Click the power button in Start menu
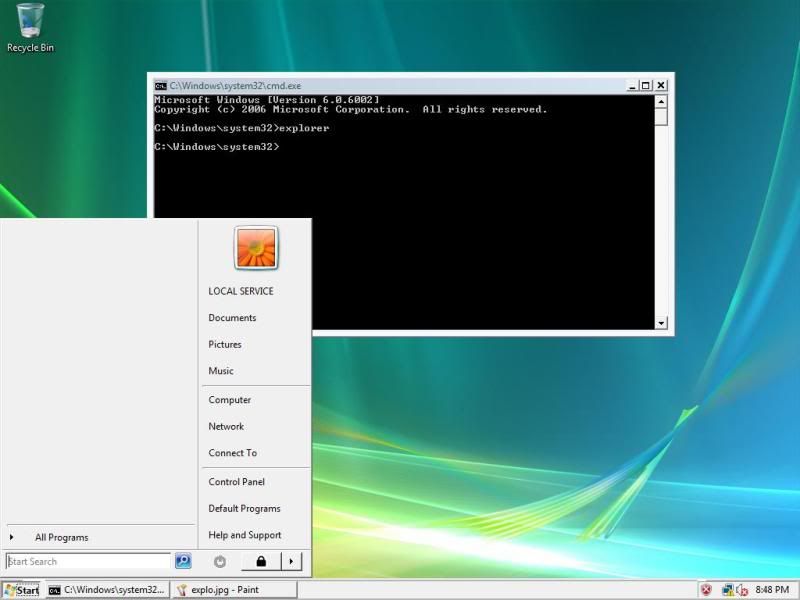The width and height of the screenshot is (800, 600). tap(220, 561)
